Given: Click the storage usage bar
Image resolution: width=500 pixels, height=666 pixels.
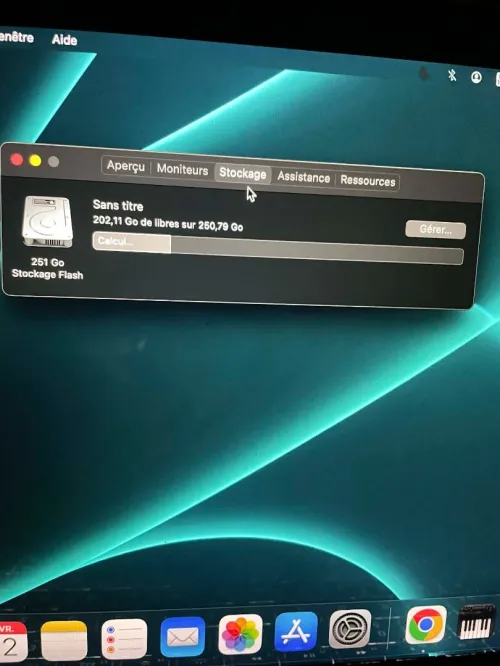Looking at the screenshot, I should pos(278,248).
